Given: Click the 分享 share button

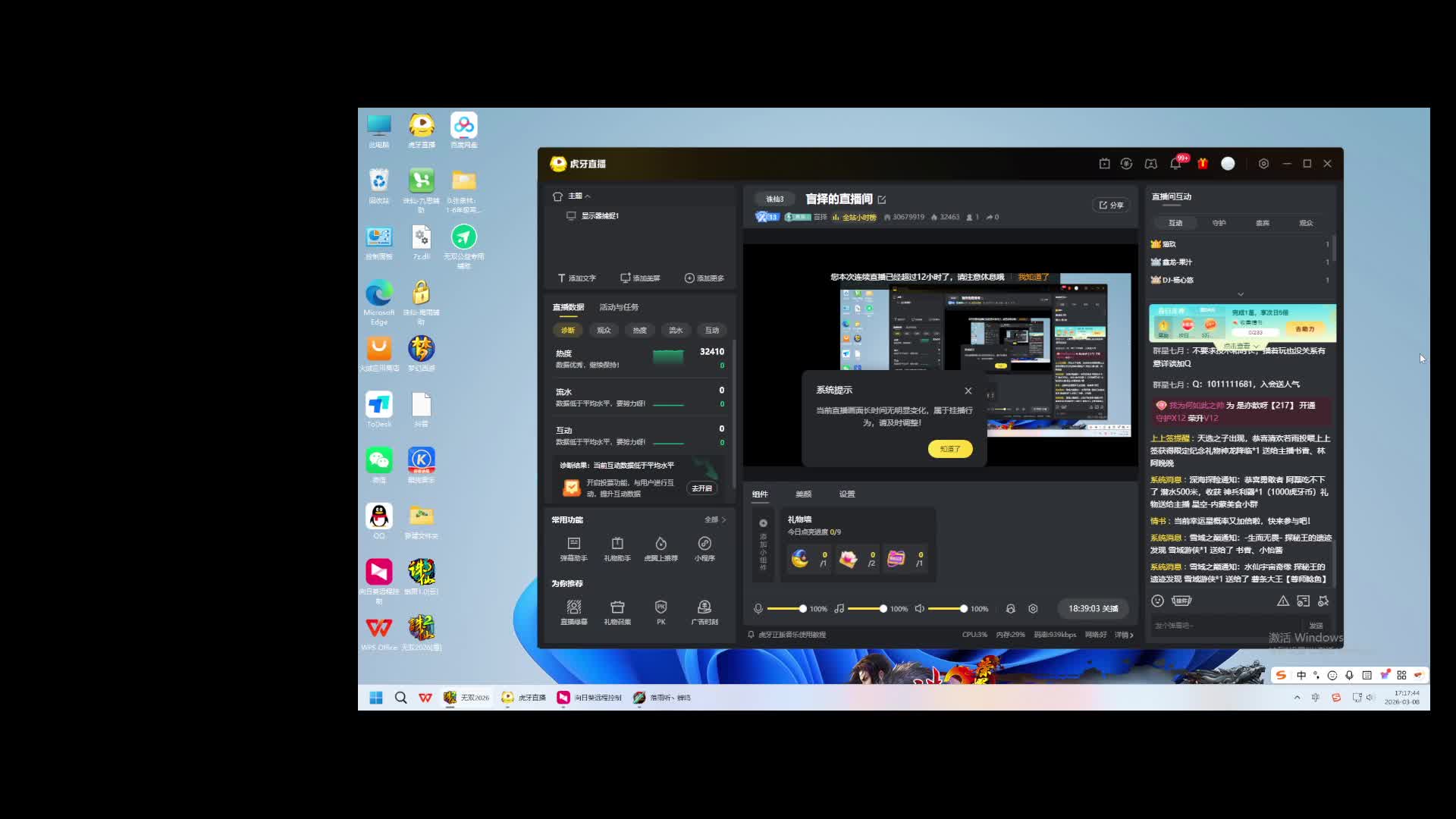Looking at the screenshot, I should click(x=1111, y=205).
